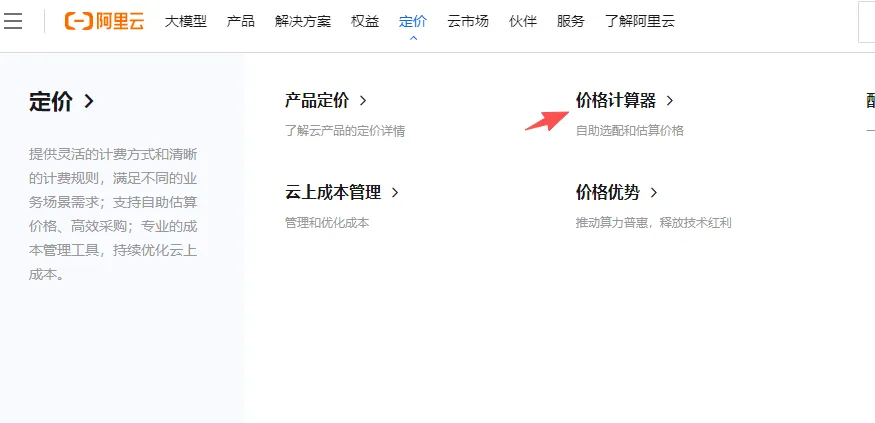Image resolution: width=875 pixels, height=423 pixels.
Task: Select the 定价 menu item
Action: [413, 22]
